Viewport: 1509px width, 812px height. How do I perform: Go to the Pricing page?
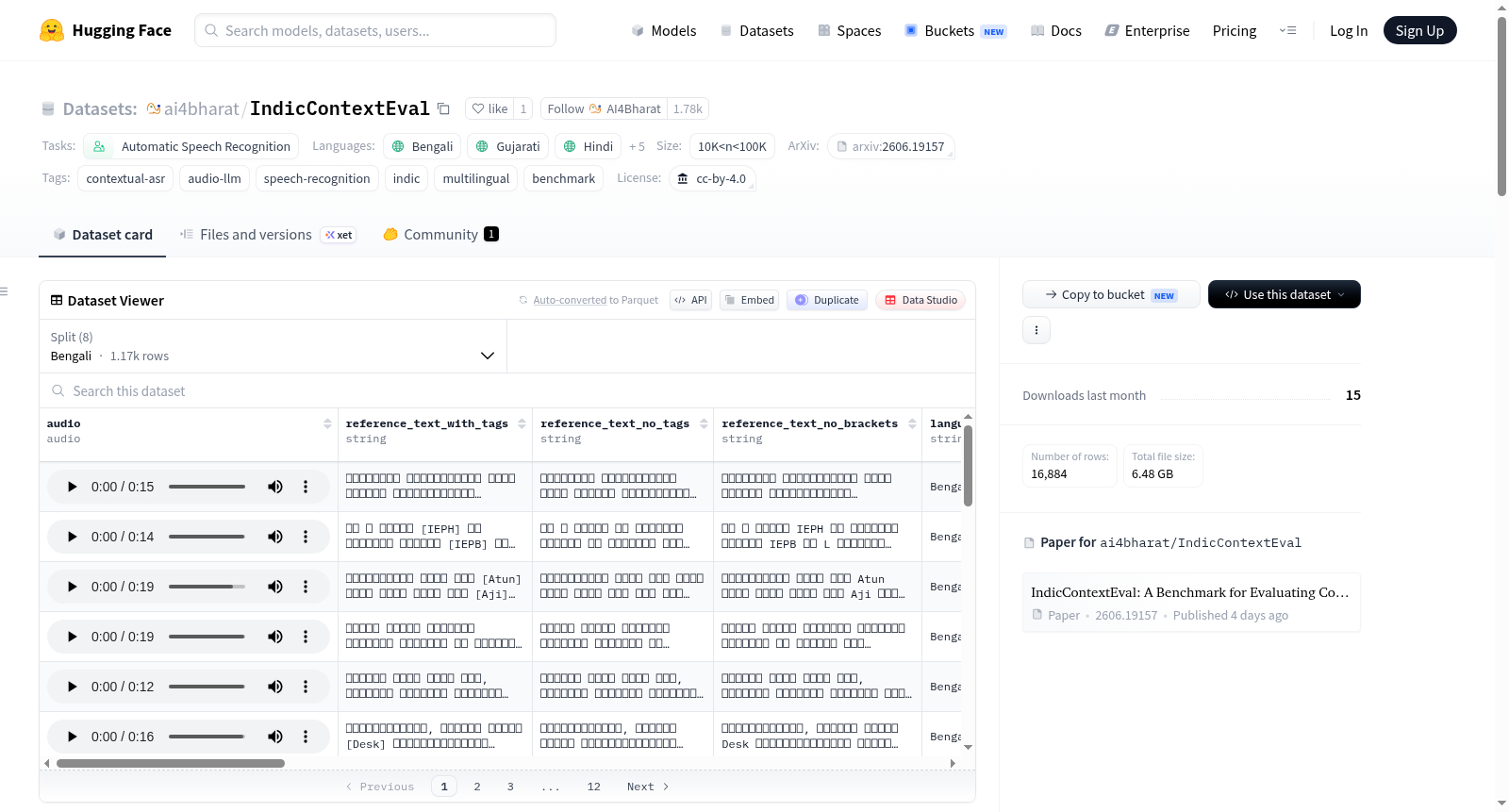[x=1235, y=30]
